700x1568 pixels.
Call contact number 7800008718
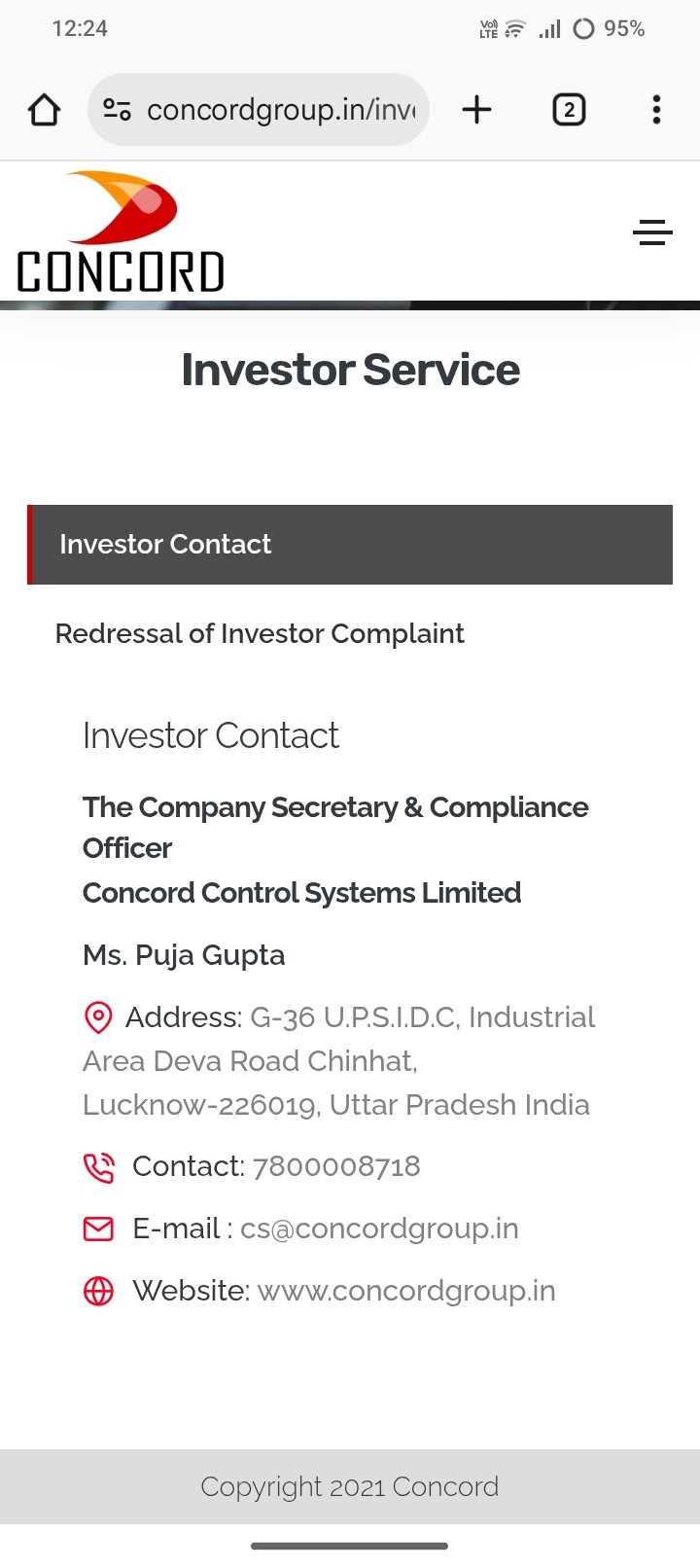[x=336, y=1166]
